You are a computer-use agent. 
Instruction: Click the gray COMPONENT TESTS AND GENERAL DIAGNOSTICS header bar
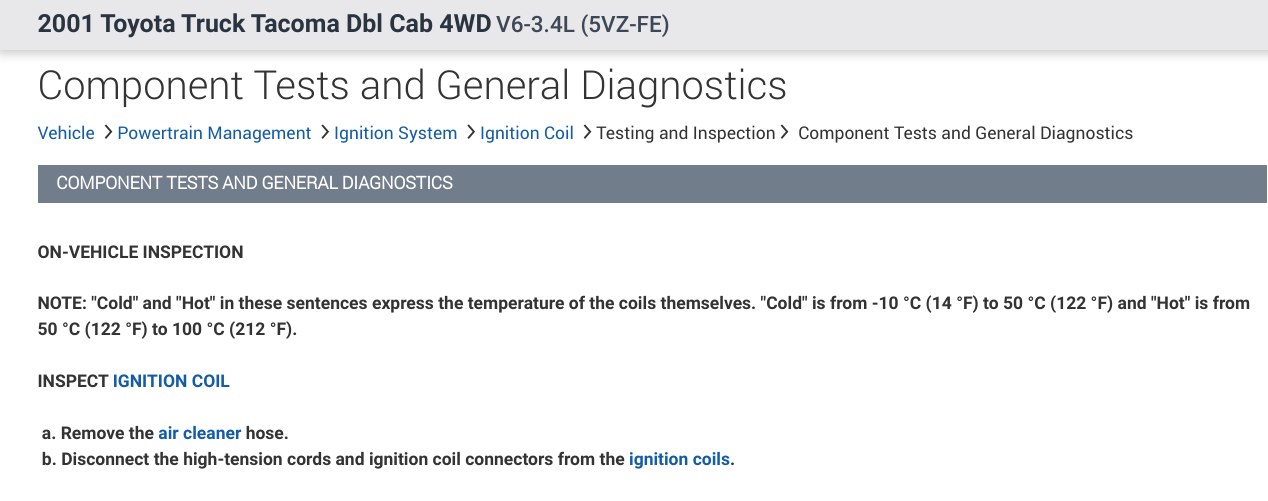pos(652,184)
